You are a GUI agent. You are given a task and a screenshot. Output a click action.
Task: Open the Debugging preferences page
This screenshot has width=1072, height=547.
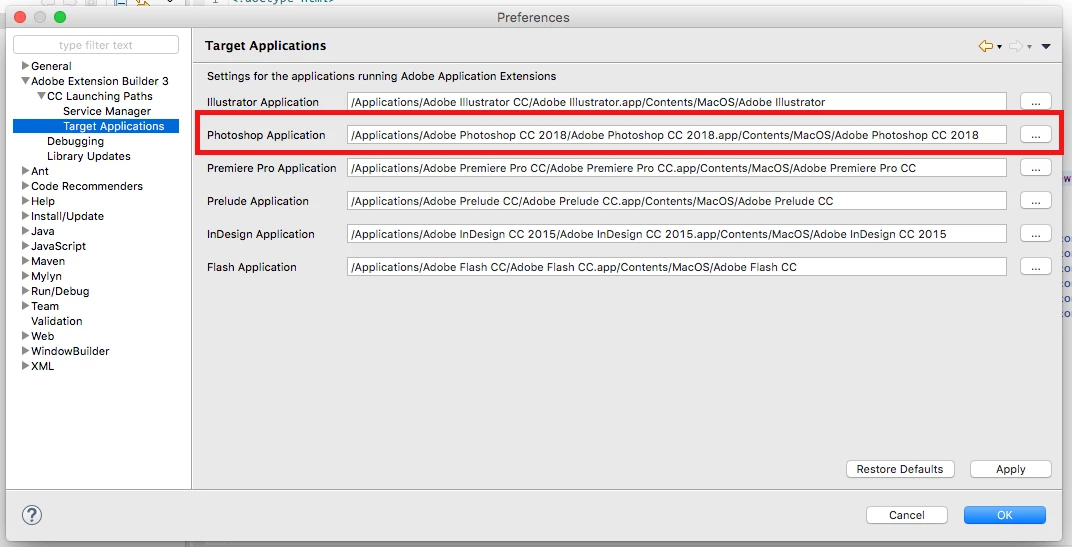pyautogui.click(x=75, y=141)
